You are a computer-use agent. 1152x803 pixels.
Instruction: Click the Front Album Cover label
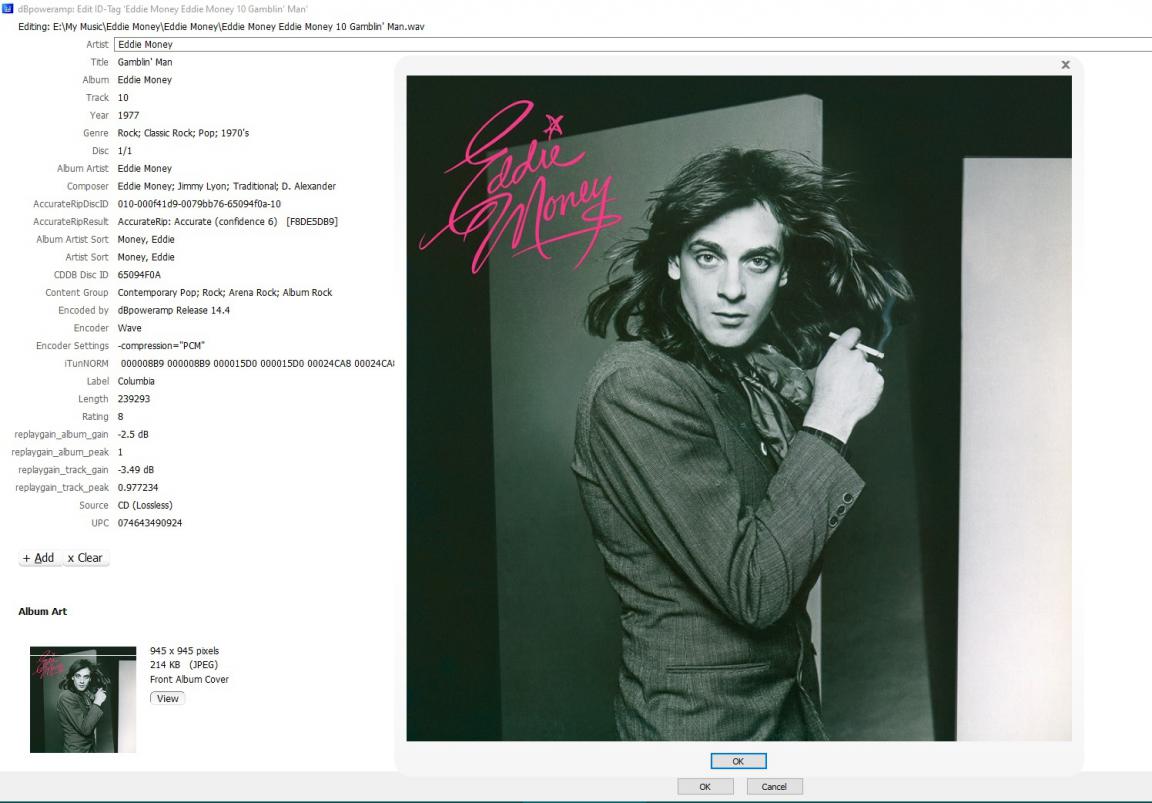coord(190,680)
